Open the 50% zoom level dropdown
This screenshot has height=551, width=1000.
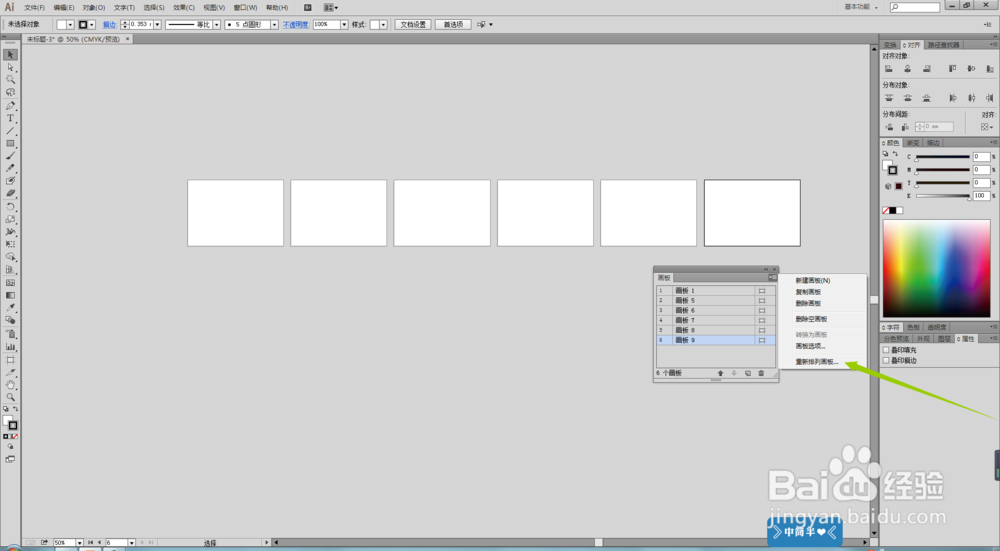click(80, 543)
